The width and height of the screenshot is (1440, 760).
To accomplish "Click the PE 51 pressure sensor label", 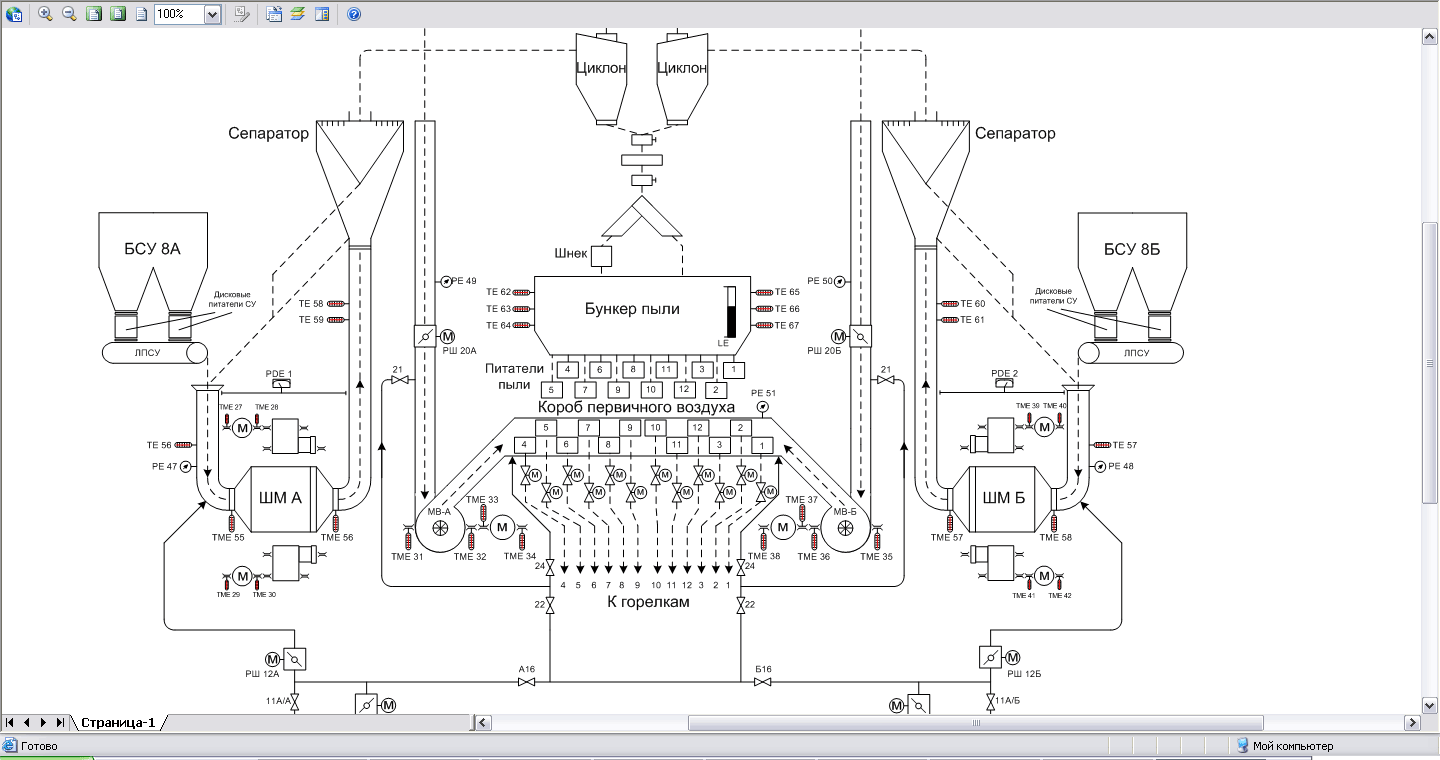I will 763,393.
